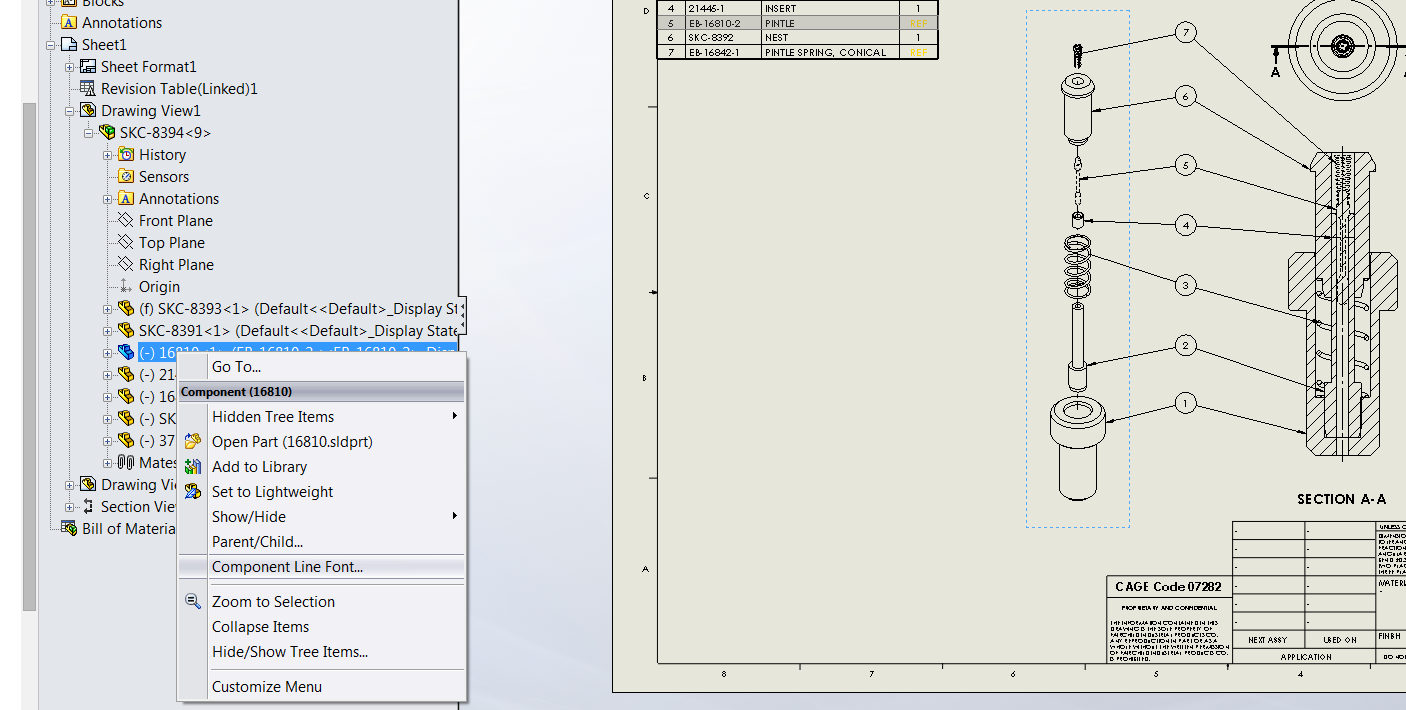1406x710 pixels.
Task: Click the Revision Table(Linked)1 table icon
Action: tap(88, 88)
